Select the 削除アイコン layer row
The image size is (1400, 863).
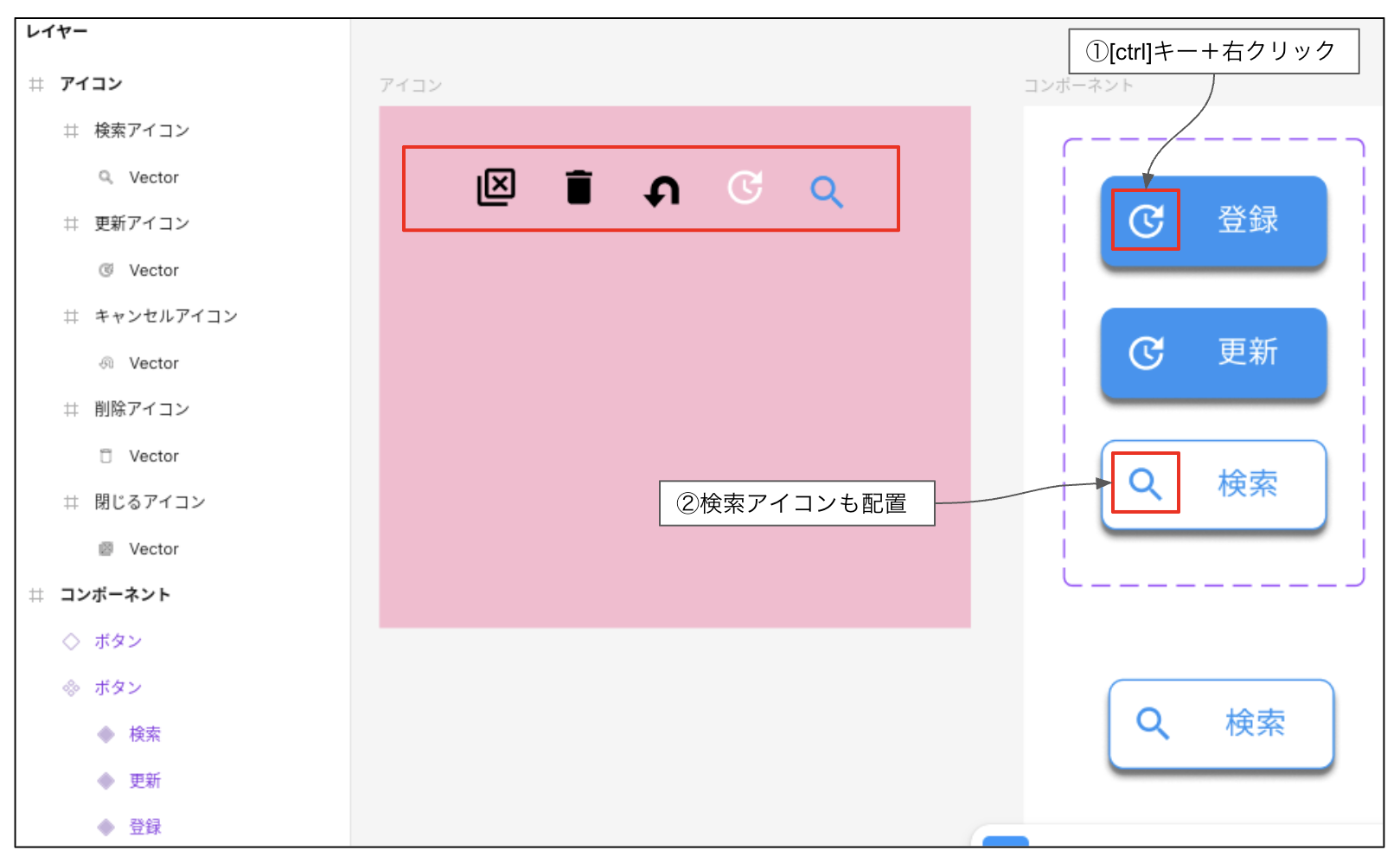coord(142,409)
